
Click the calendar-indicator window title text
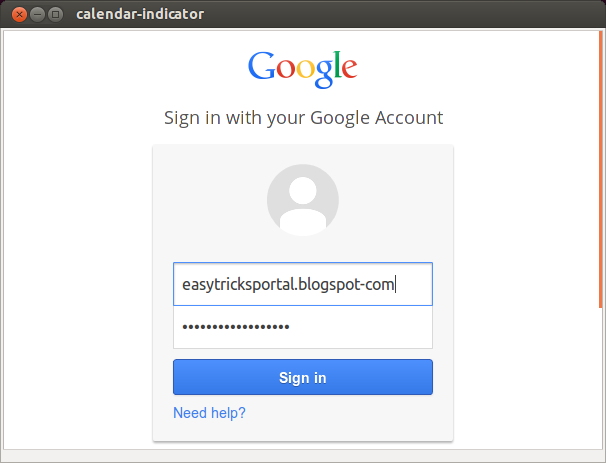coord(140,14)
